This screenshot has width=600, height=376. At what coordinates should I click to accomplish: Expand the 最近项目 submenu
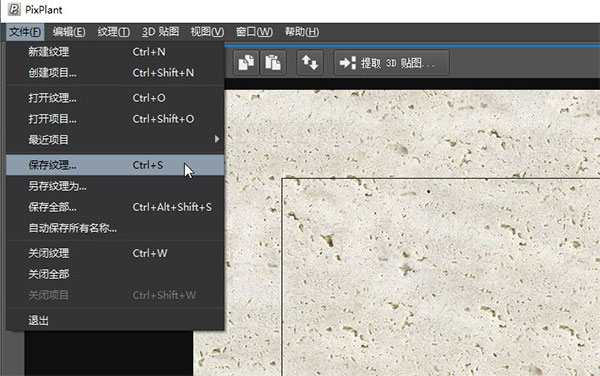point(115,140)
